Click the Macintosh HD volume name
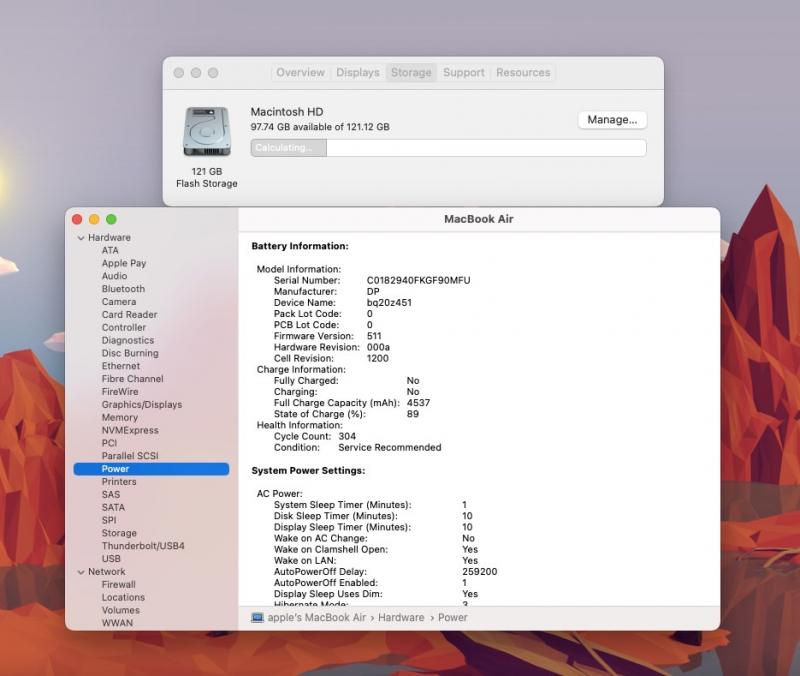800x676 pixels. (287, 112)
